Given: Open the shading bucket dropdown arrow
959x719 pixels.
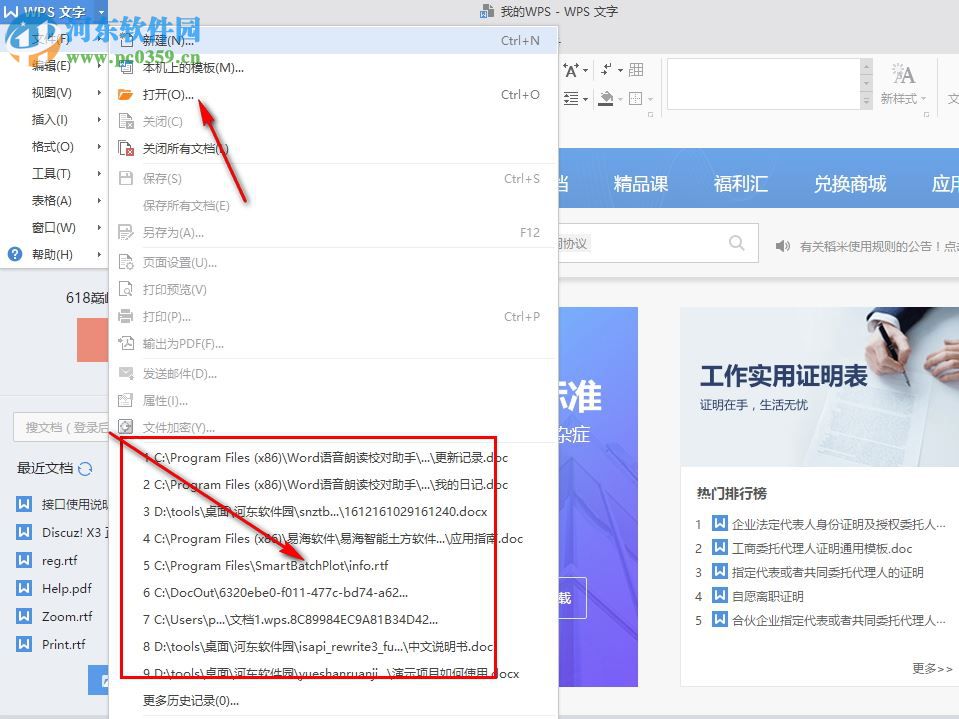Looking at the screenshot, I should [x=620, y=97].
